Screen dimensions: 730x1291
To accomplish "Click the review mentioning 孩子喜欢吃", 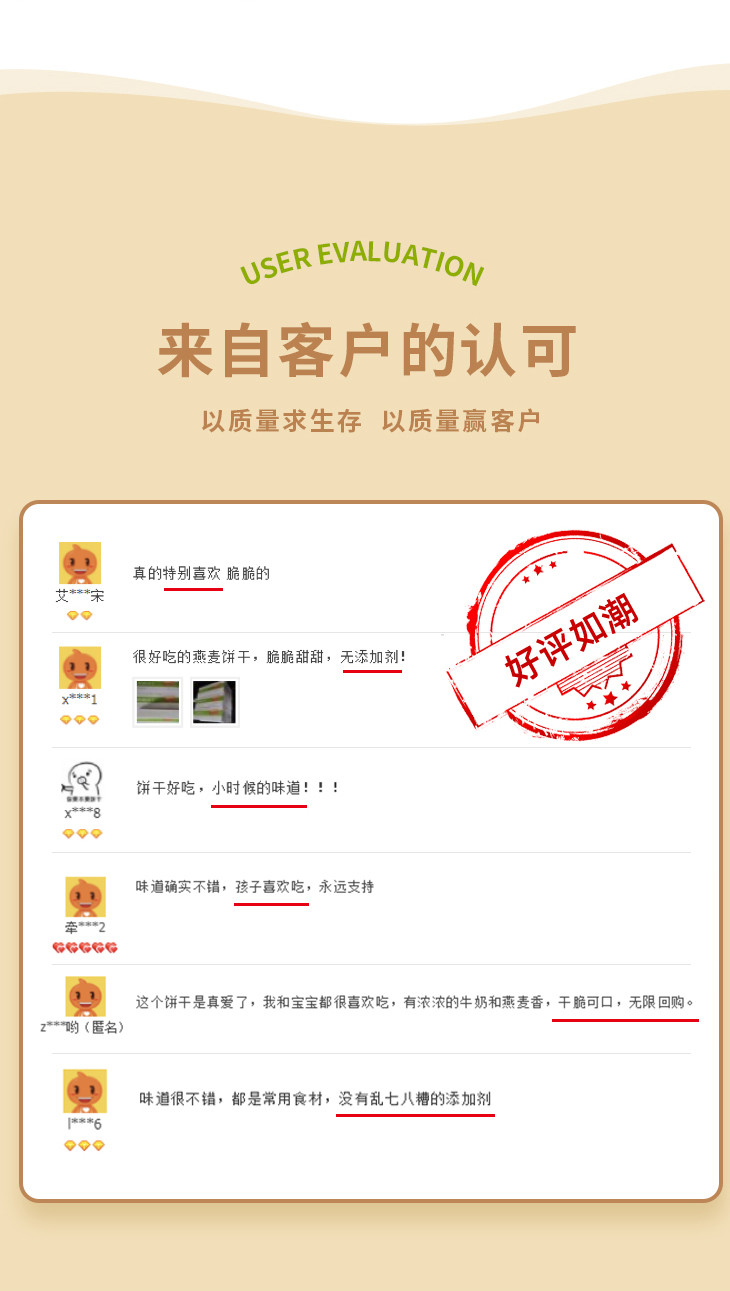I will (255, 887).
